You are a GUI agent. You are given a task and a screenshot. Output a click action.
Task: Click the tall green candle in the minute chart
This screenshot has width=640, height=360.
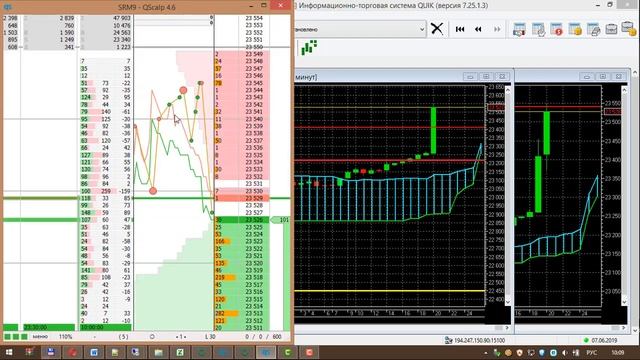click(433, 130)
